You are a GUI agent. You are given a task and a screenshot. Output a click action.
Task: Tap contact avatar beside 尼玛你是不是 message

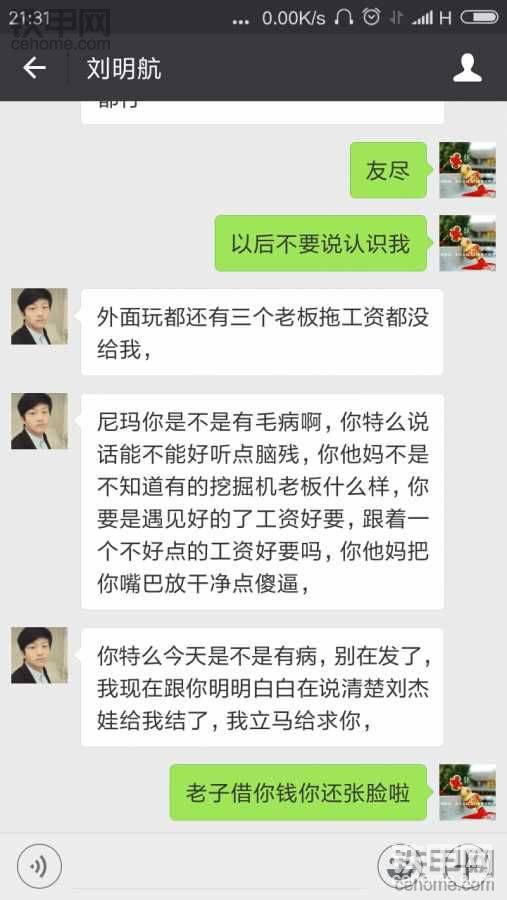39,421
